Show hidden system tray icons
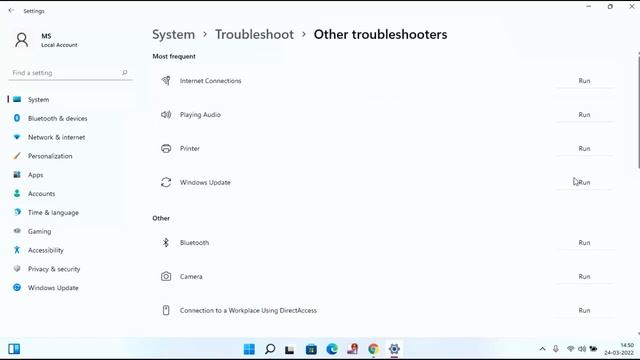The height and width of the screenshot is (360, 640). [x=542, y=349]
